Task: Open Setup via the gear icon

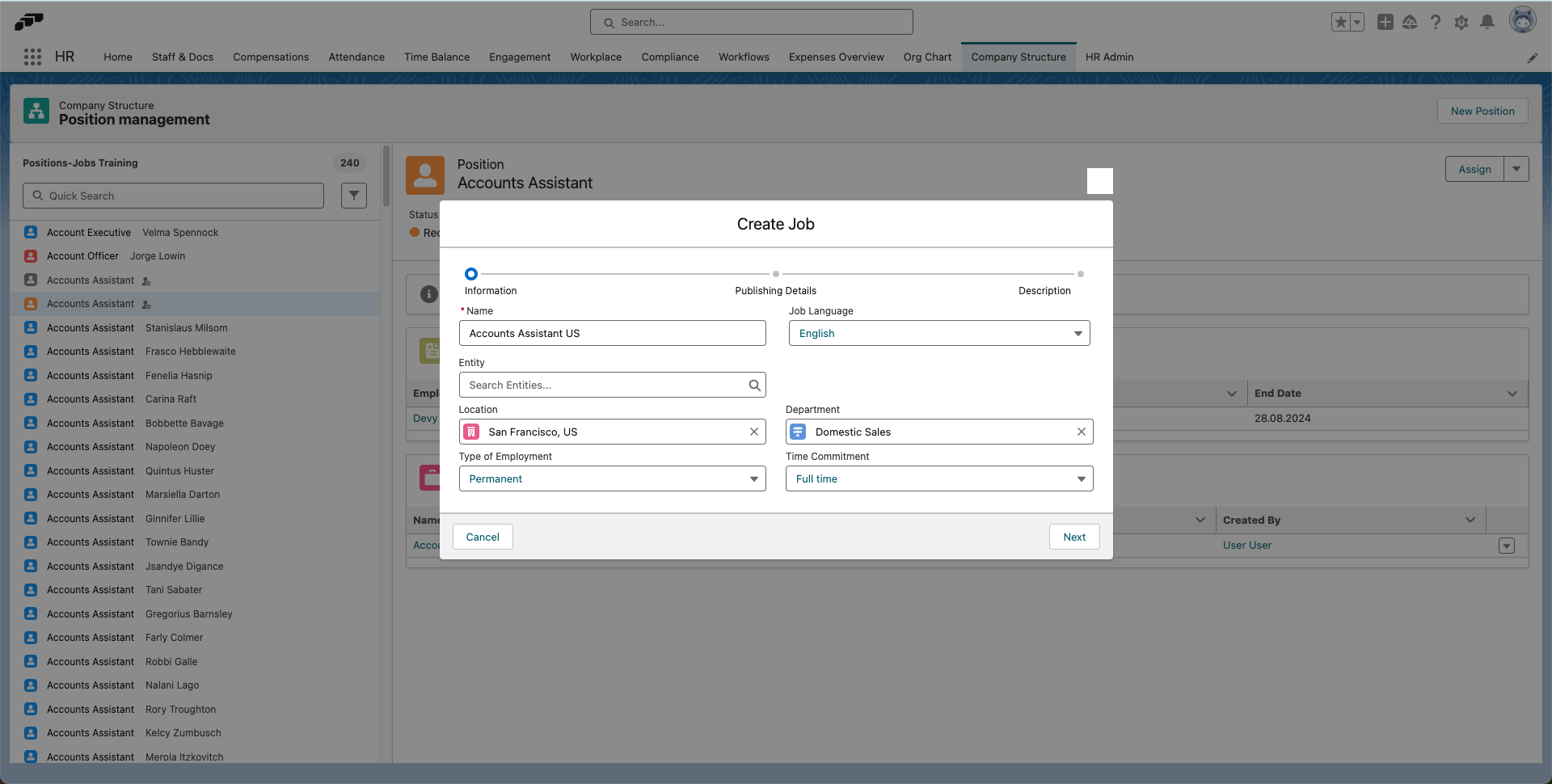Action: click(1461, 22)
